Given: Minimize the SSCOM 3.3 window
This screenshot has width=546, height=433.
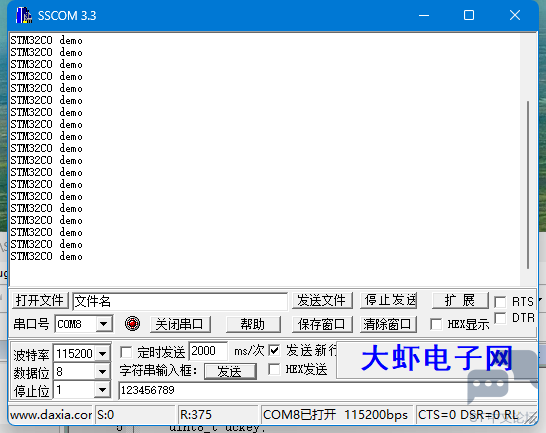Looking at the screenshot, I should (x=424, y=15).
